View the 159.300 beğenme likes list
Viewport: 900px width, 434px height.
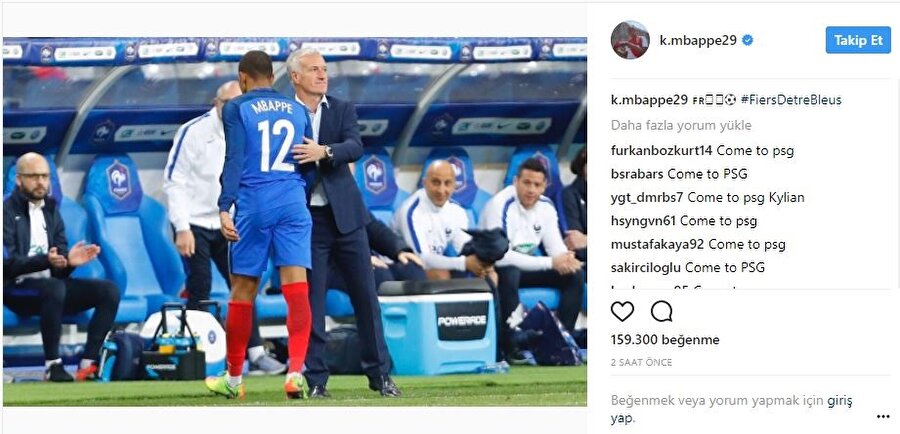click(665, 340)
